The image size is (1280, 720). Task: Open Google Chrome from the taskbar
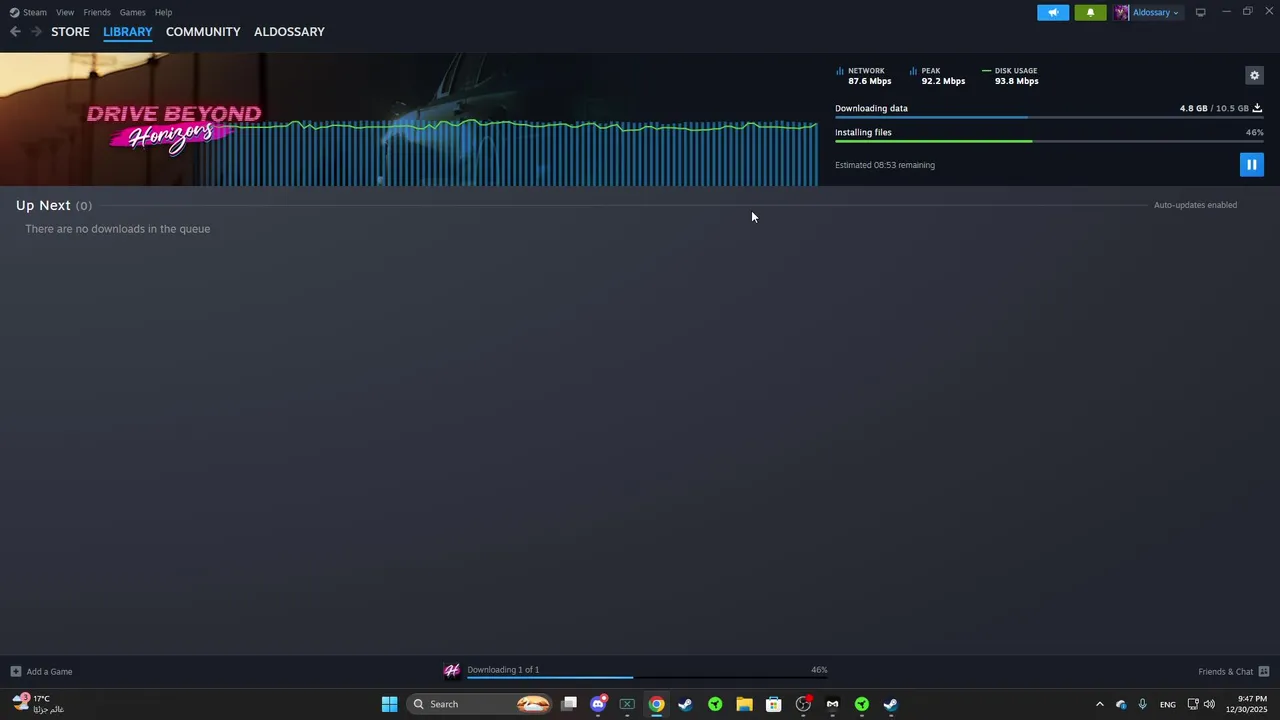point(656,704)
